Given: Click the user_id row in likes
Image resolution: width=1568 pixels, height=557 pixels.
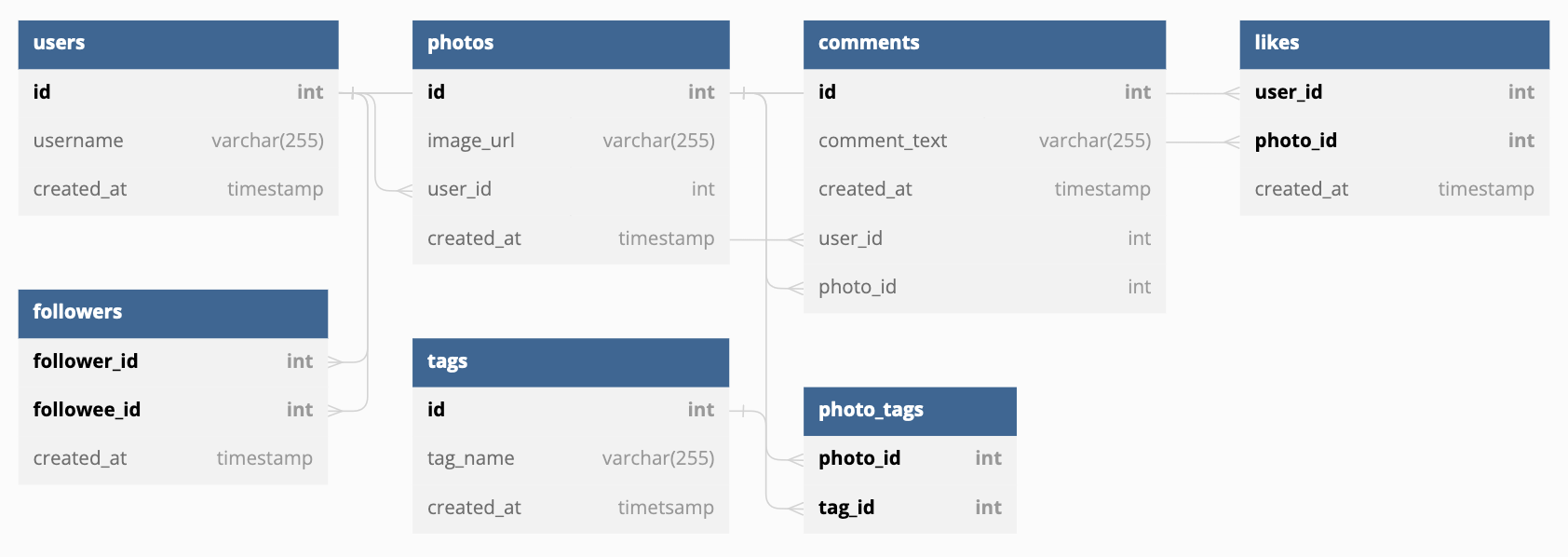Looking at the screenshot, I should pyautogui.click(x=1394, y=92).
